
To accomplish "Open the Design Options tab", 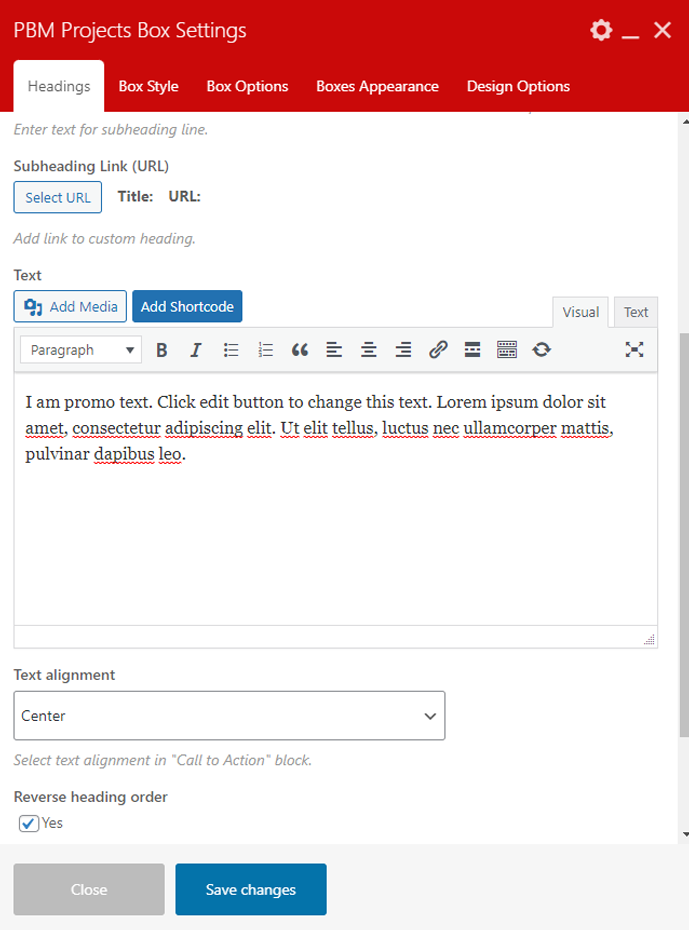I will tap(518, 86).
